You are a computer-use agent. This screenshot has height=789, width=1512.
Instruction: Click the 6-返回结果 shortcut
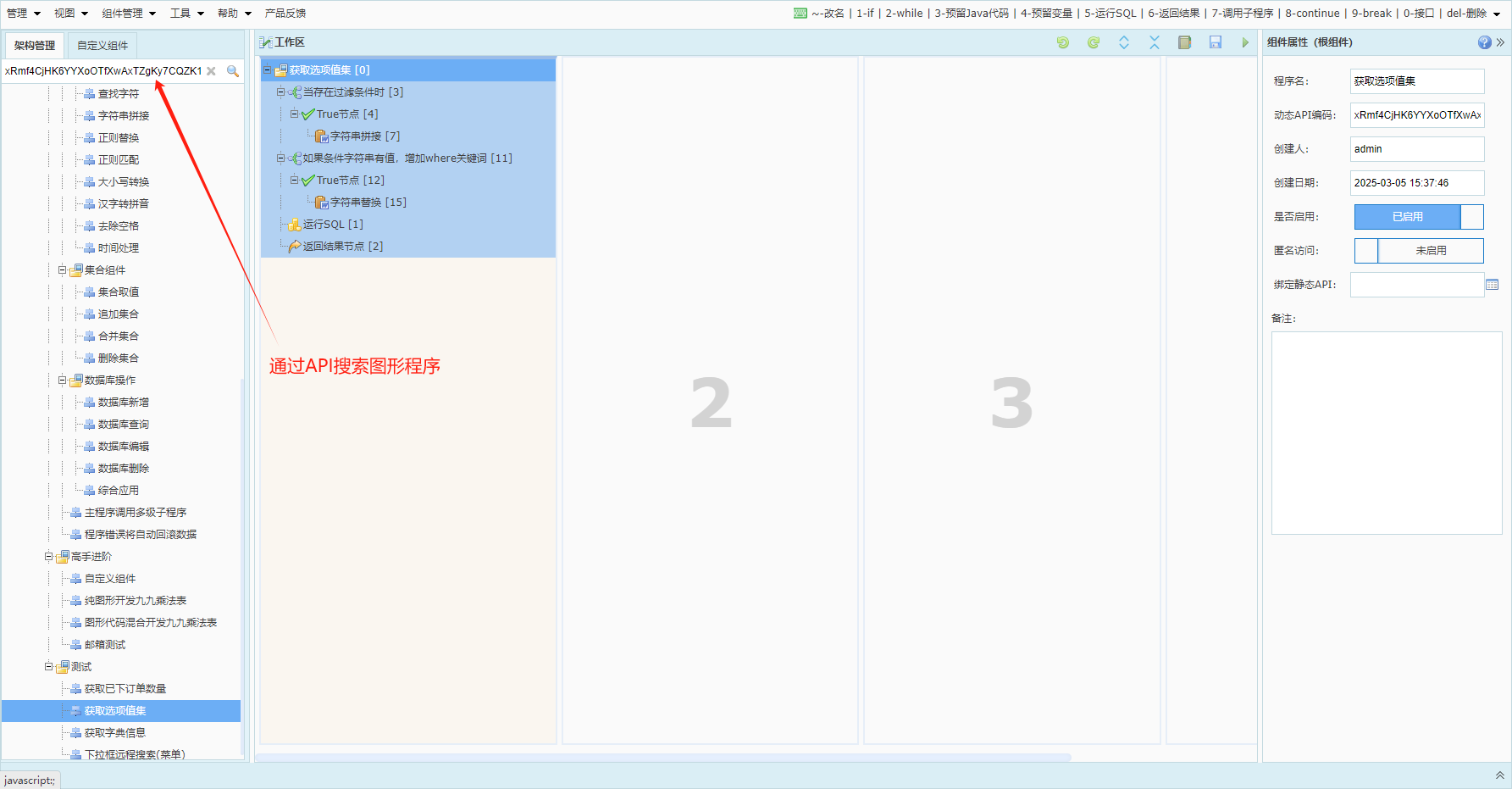[1174, 13]
